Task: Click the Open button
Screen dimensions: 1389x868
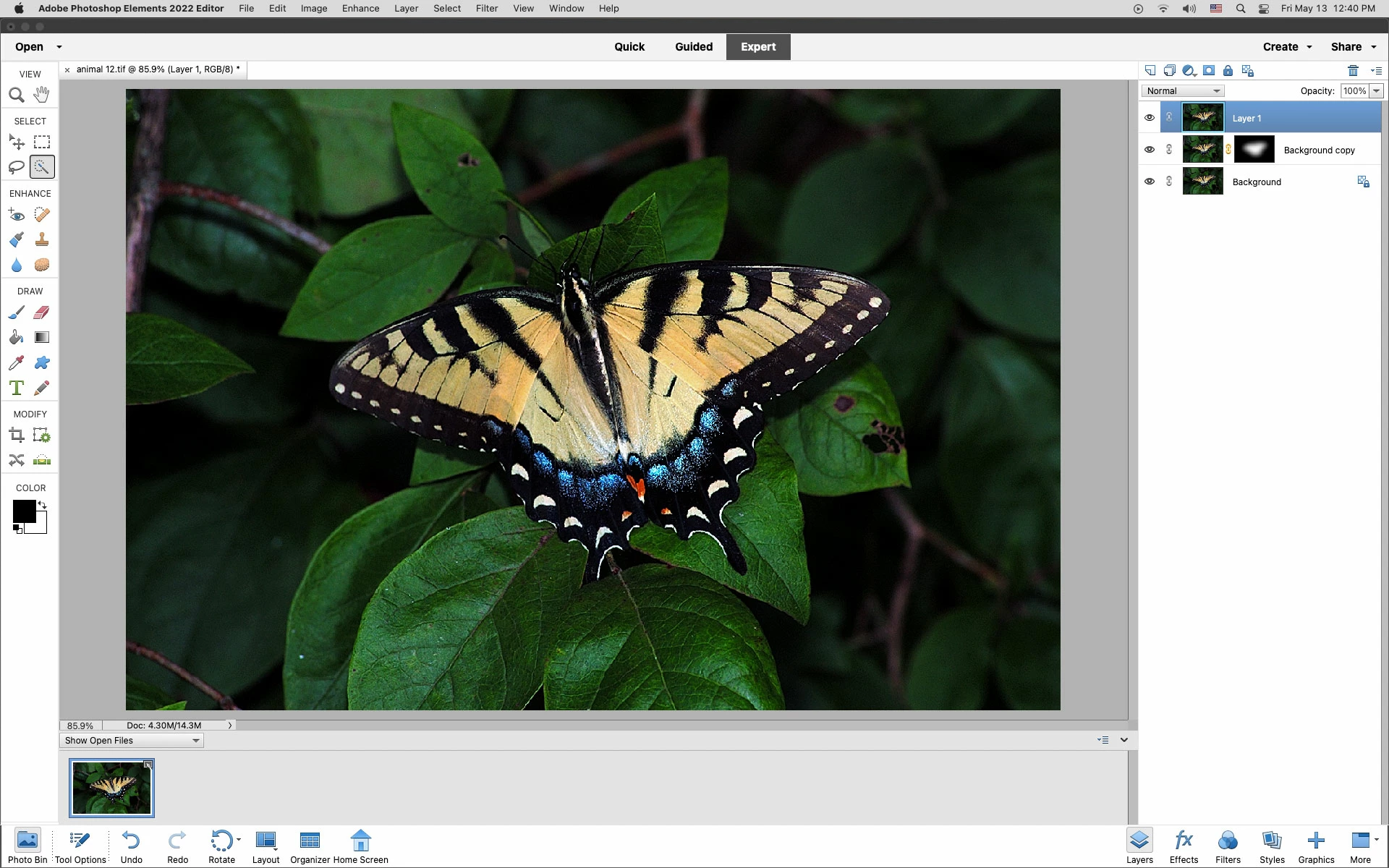Action: coord(30,47)
